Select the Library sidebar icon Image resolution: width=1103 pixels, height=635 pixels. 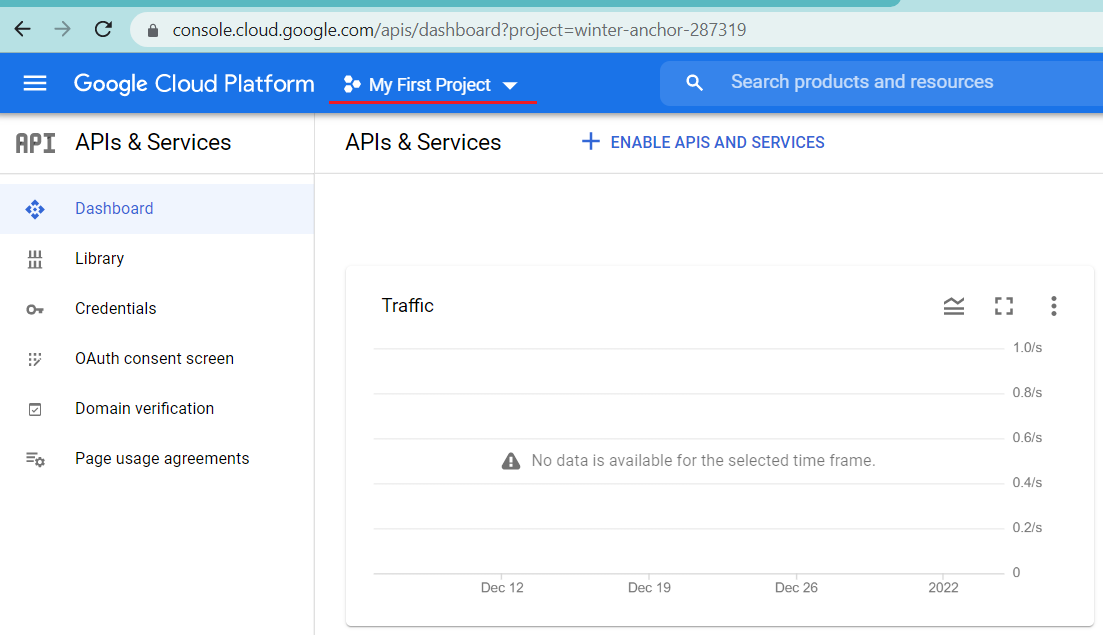pyautogui.click(x=35, y=258)
